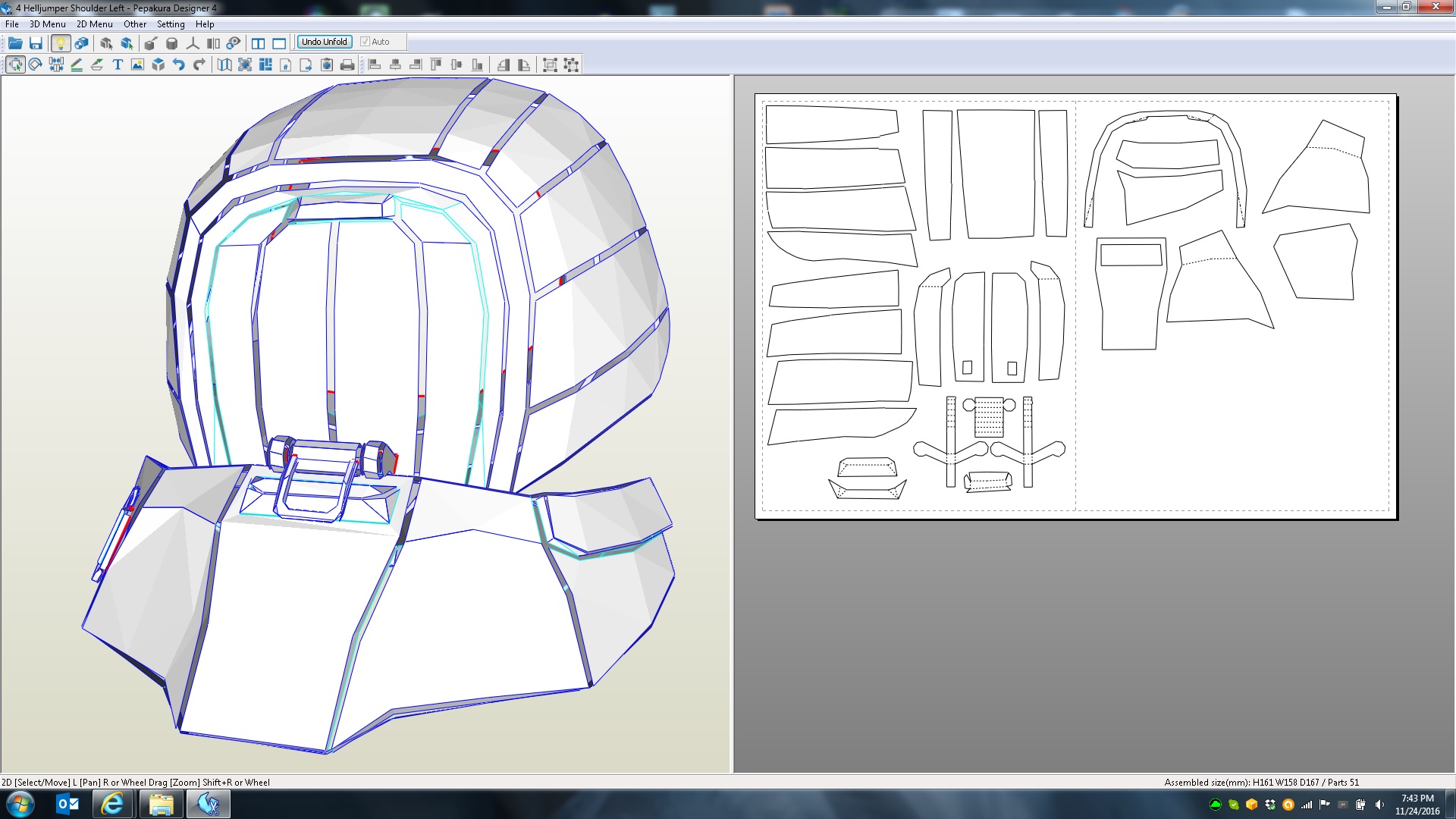Toggle the Auto checkbox
Image resolution: width=1456 pixels, height=819 pixels.
click(366, 42)
